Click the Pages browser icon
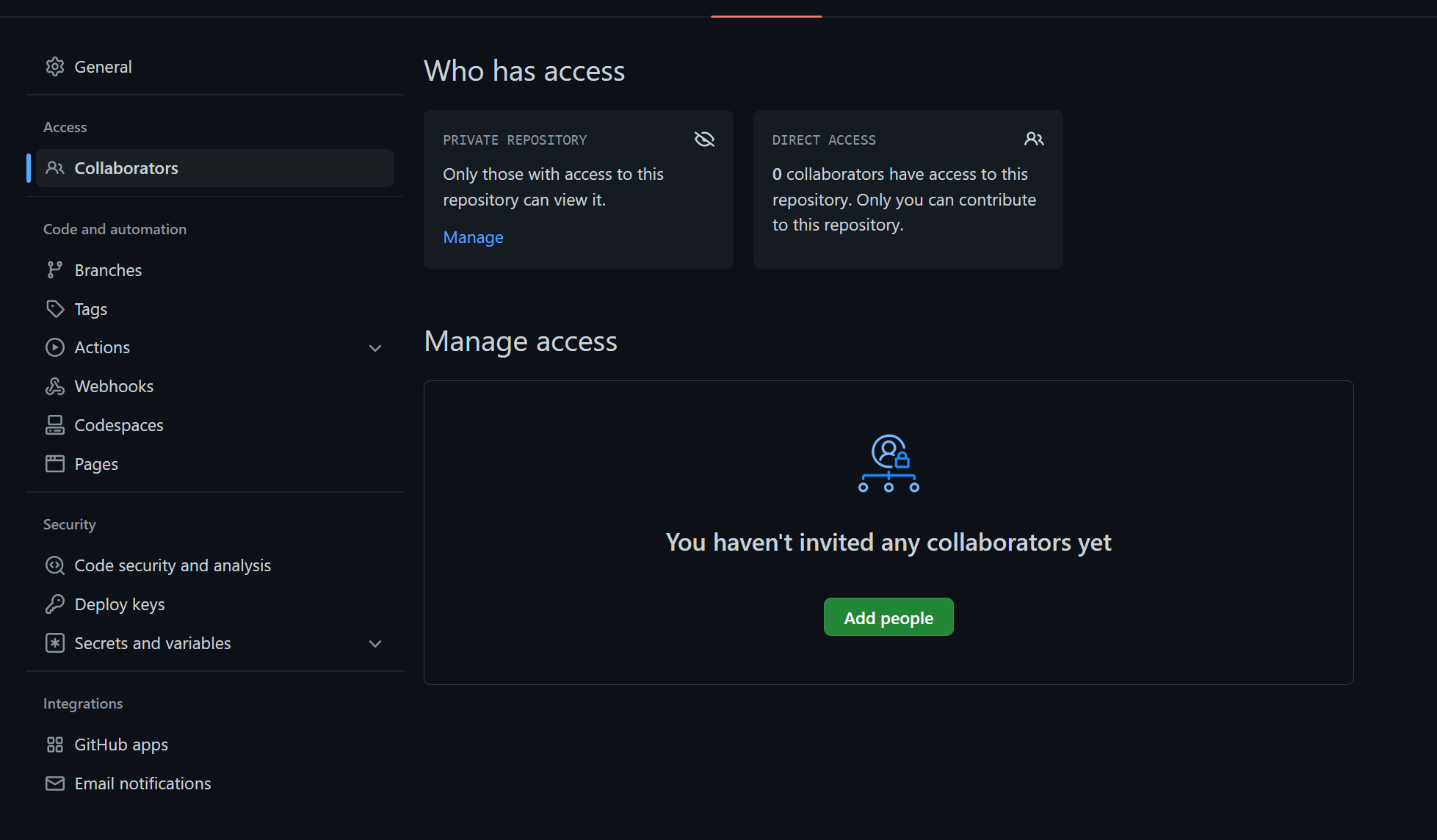 [55, 464]
